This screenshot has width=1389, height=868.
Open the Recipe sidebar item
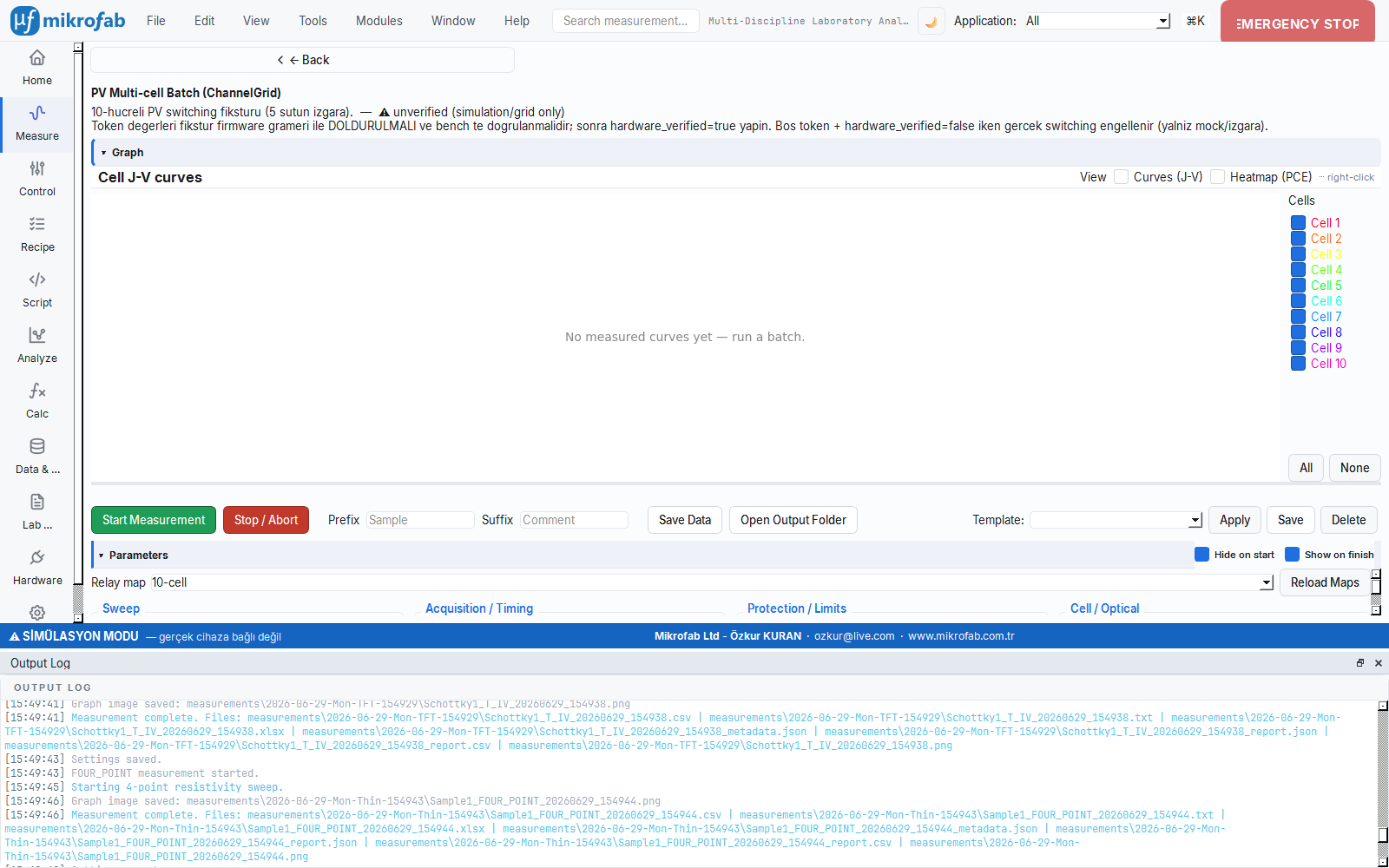[37, 234]
